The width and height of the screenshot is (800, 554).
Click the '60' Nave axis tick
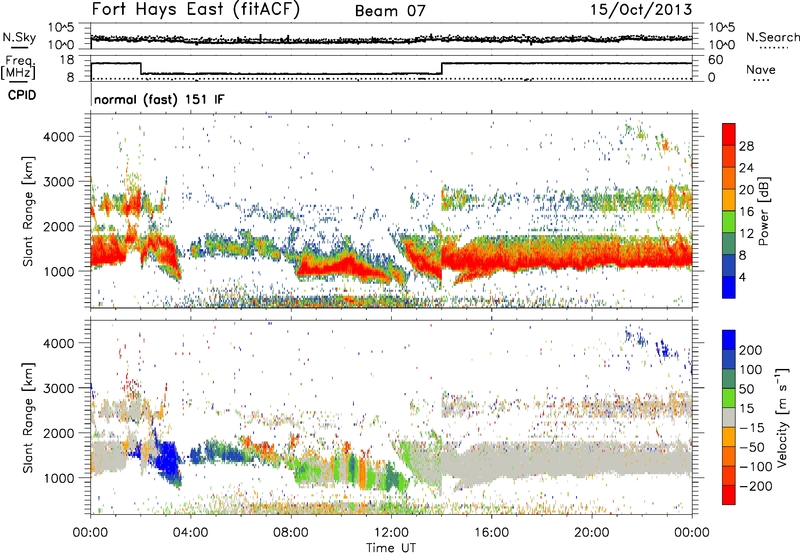coord(715,60)
